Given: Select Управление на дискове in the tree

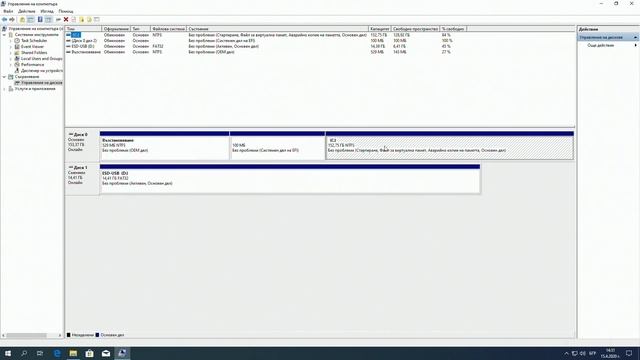Looking at the screenshot, I should point(42,83).
